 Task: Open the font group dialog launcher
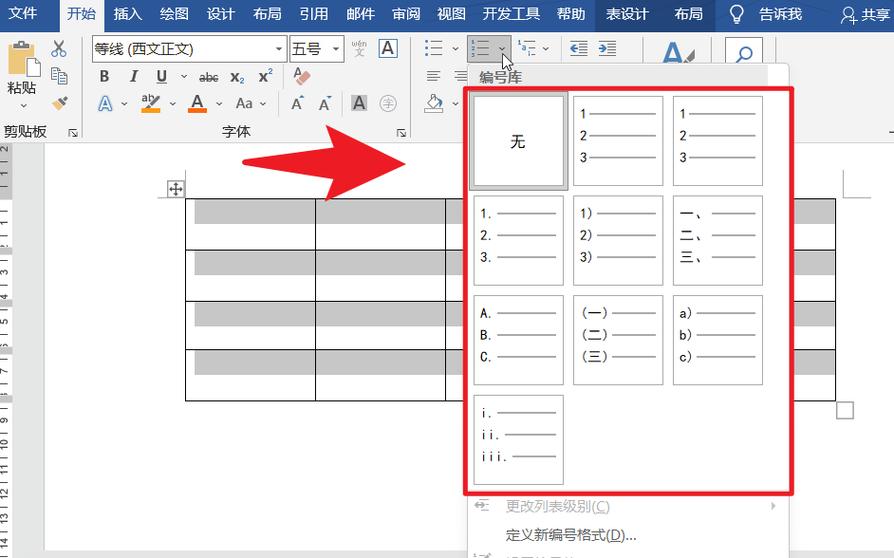(401, 133)
